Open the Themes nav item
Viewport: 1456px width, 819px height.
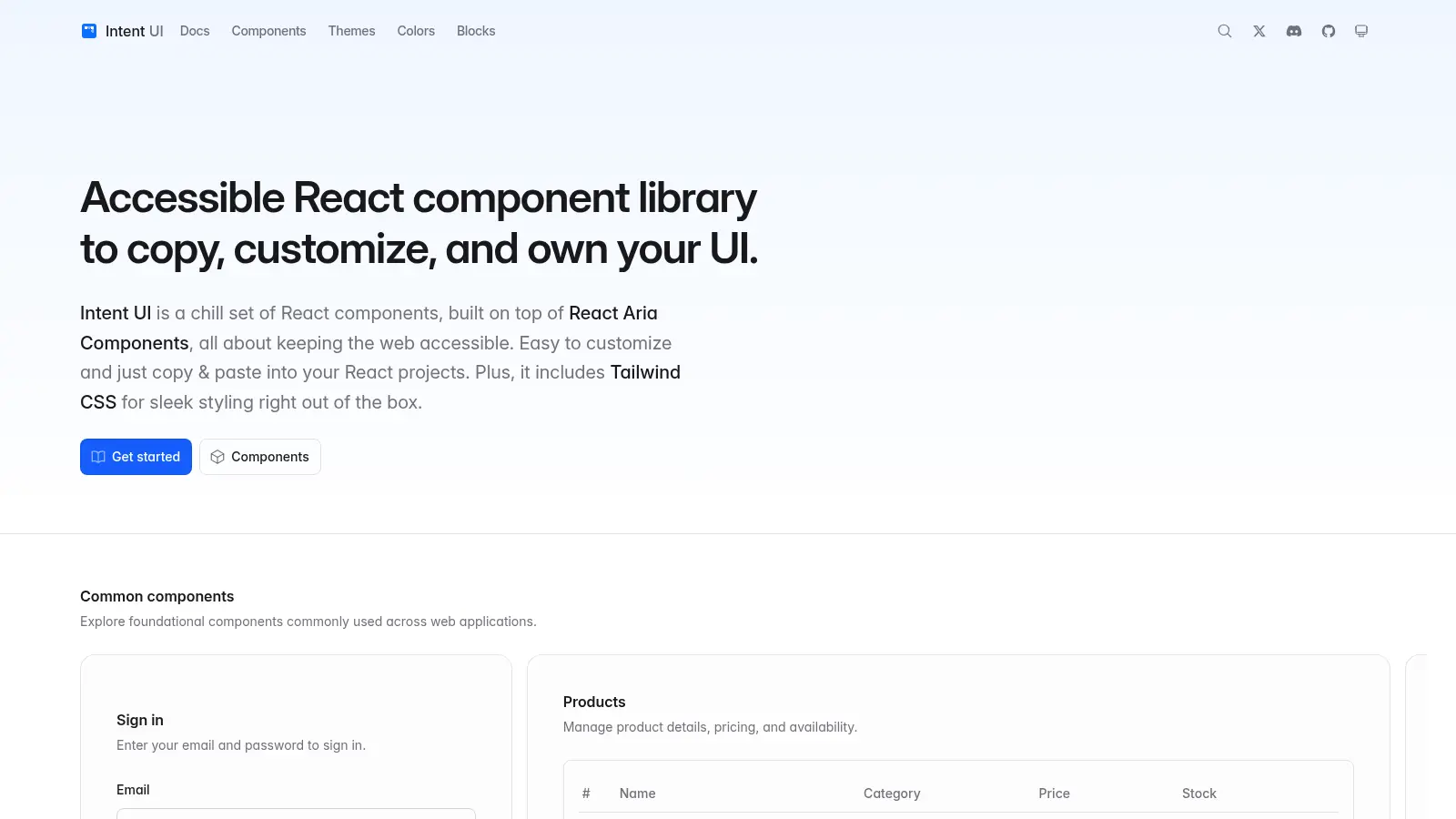click(351, 31)
